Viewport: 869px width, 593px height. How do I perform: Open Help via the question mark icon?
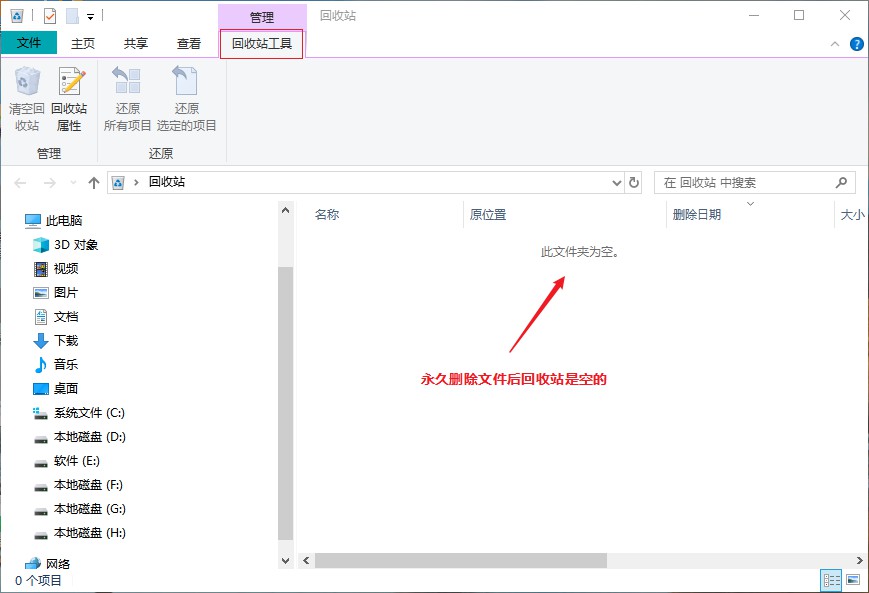[857, 43]
